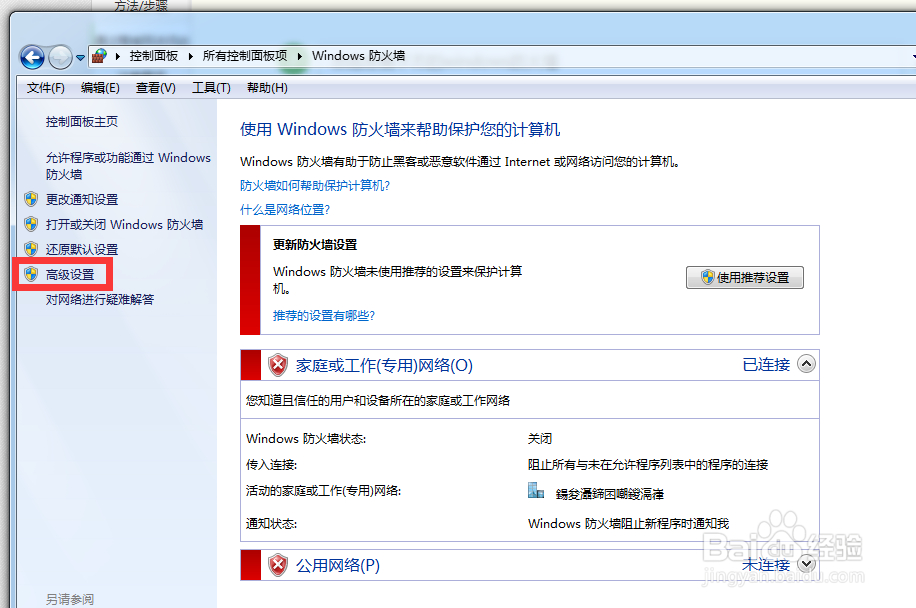
Task: Open 防火墙如何帮助保护计算机 help link
Action: tap(315, 185)
